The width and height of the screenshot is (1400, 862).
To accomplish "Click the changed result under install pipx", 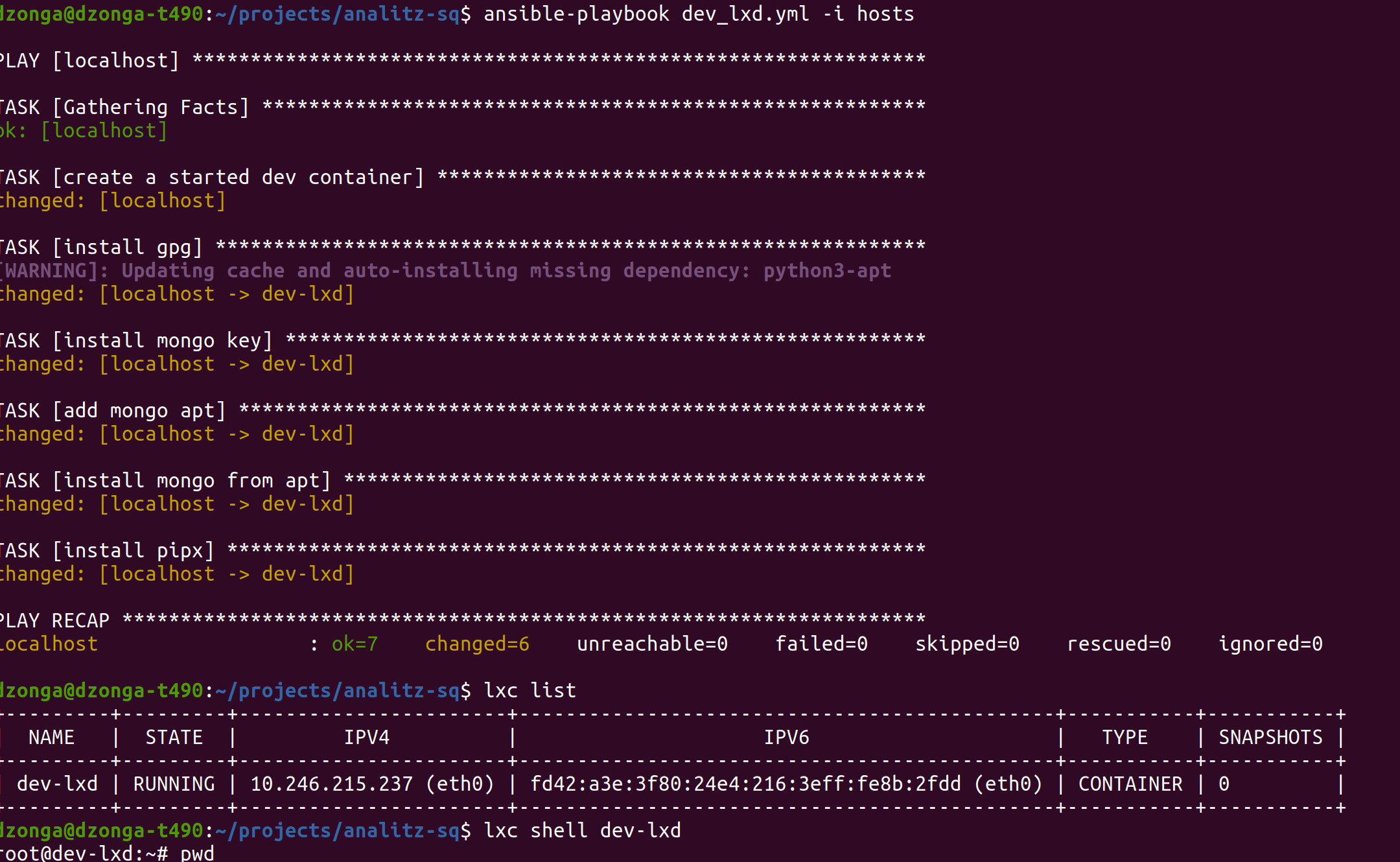I will click(x=177, y=574).
